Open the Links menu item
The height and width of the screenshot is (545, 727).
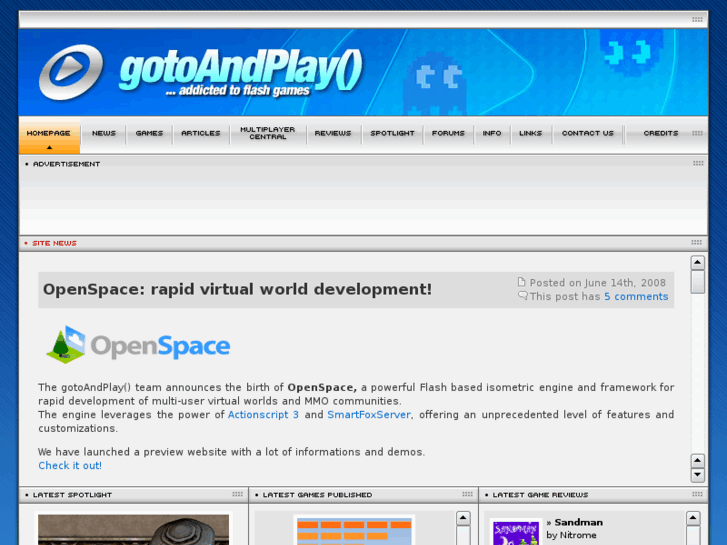pyautogui.click(x=531, y=134)
